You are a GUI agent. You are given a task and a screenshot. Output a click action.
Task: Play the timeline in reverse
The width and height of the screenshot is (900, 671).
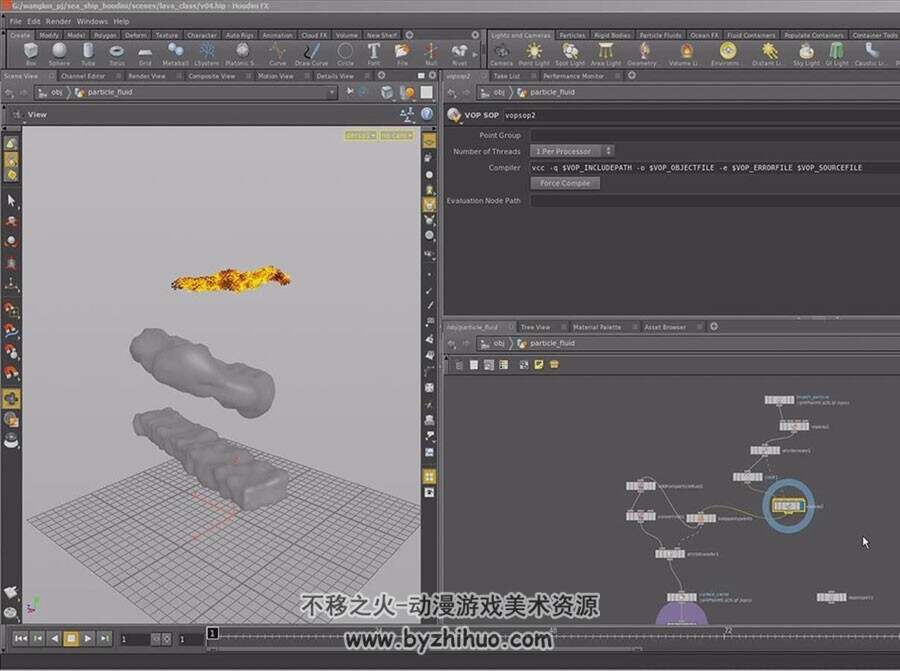(x=54, y=638)
